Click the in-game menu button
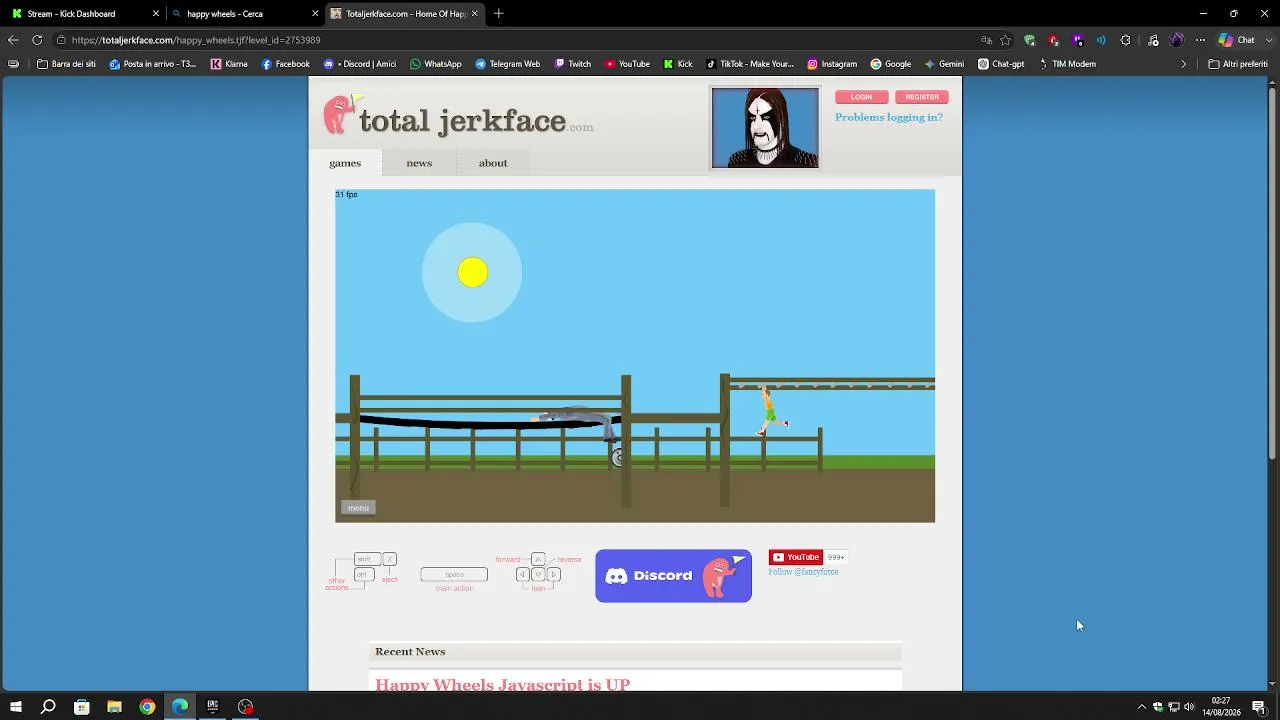The width and height of the screenshot is (1280, 720). click(x=358, y=508)
